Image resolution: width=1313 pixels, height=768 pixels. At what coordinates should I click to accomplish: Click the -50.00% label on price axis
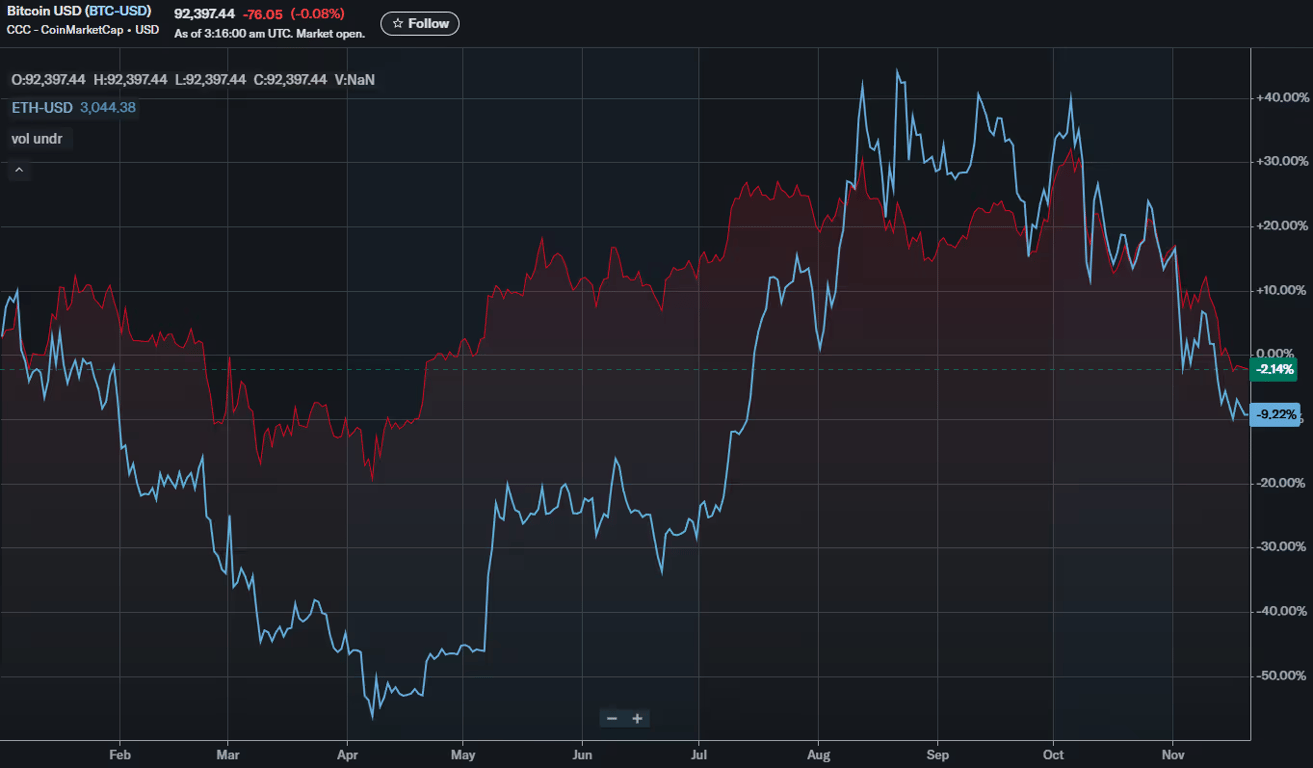coord(1280,676)
